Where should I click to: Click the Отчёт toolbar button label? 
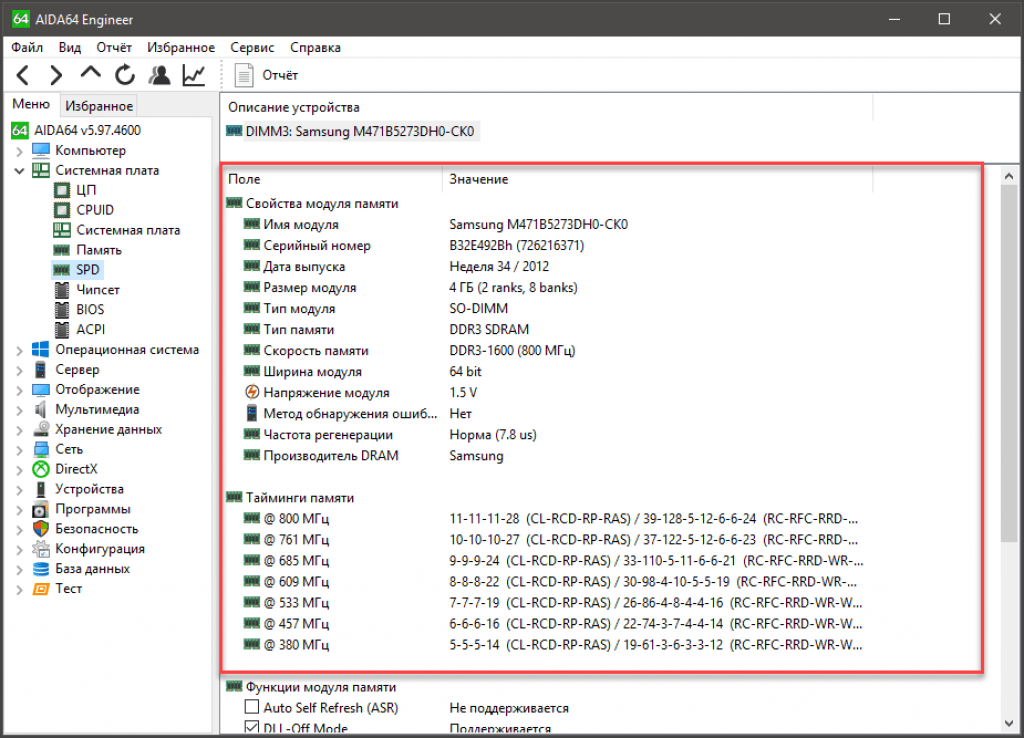coord(280,76)
